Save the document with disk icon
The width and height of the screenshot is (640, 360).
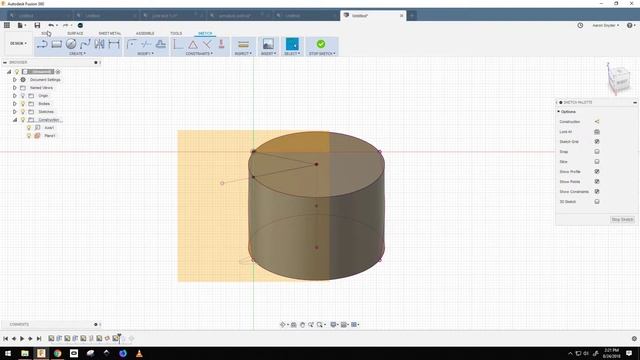pyautogui.click(x=37, y=25)
